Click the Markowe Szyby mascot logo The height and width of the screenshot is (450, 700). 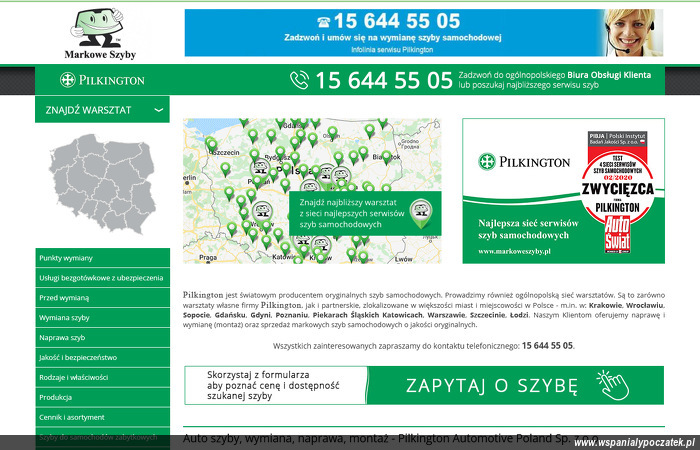coord(100,34)
